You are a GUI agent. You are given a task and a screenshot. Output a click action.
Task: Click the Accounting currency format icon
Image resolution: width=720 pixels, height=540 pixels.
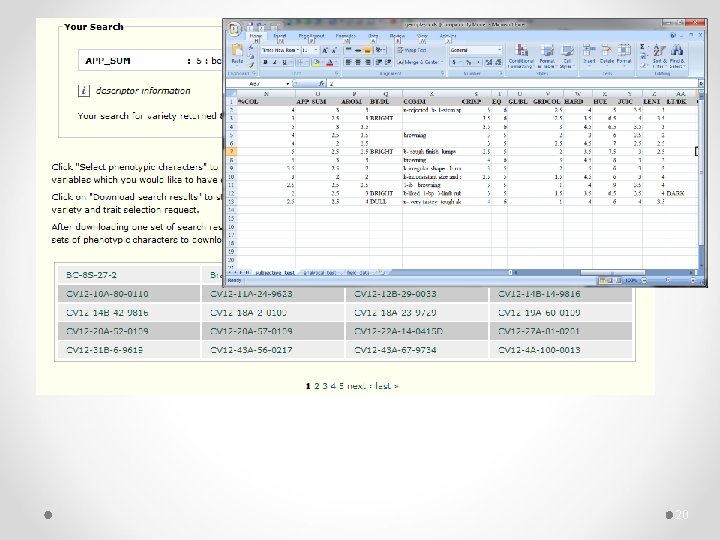coord(455,62)
